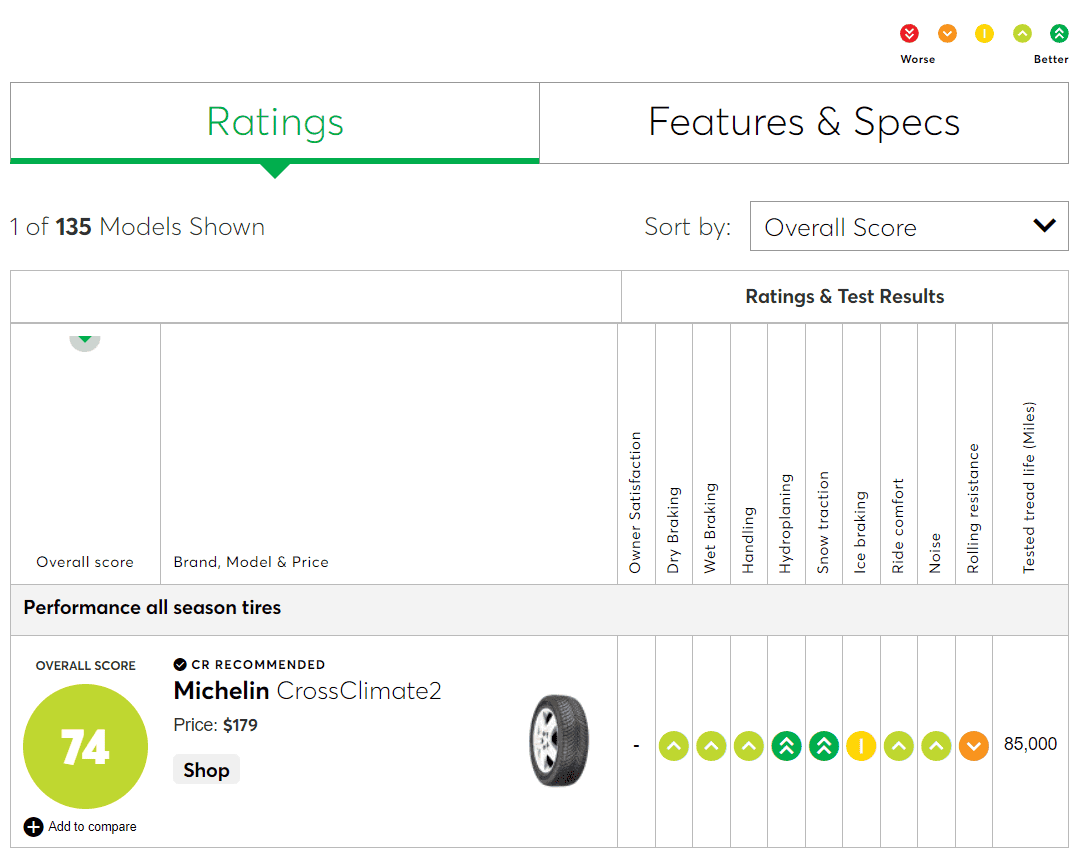Screen dimensions: 1083x858
Task: Toggle Add to compare for Michelin tire
Action: coord(34,827)
